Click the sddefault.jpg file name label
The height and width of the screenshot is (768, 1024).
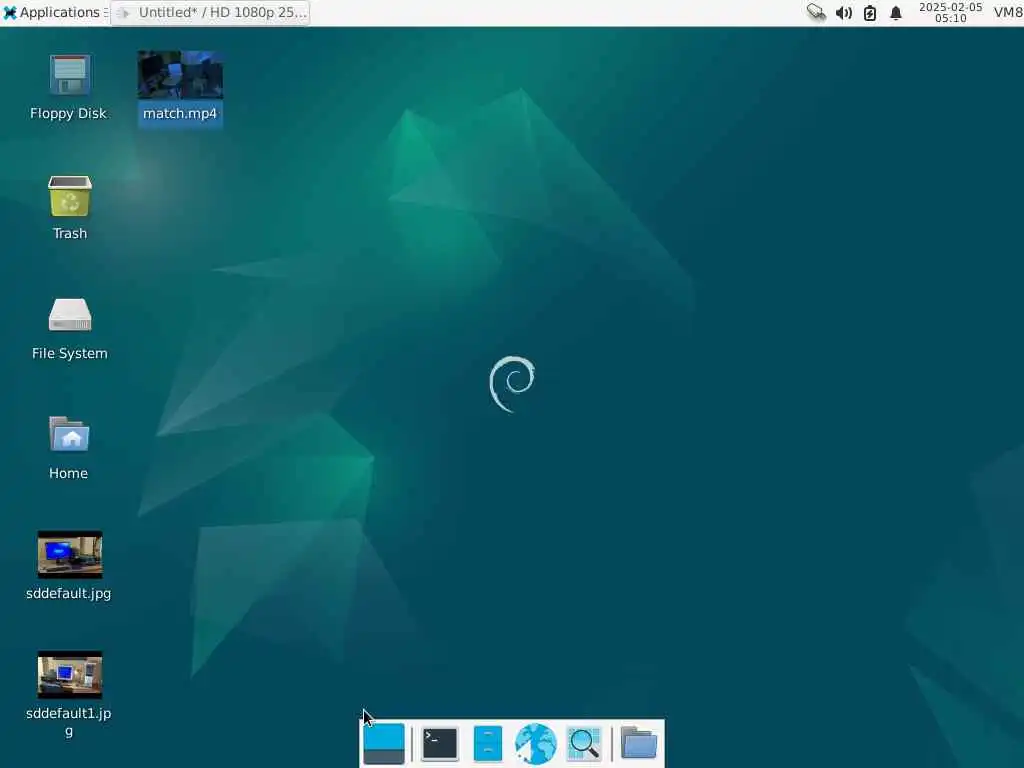[69, 594]
